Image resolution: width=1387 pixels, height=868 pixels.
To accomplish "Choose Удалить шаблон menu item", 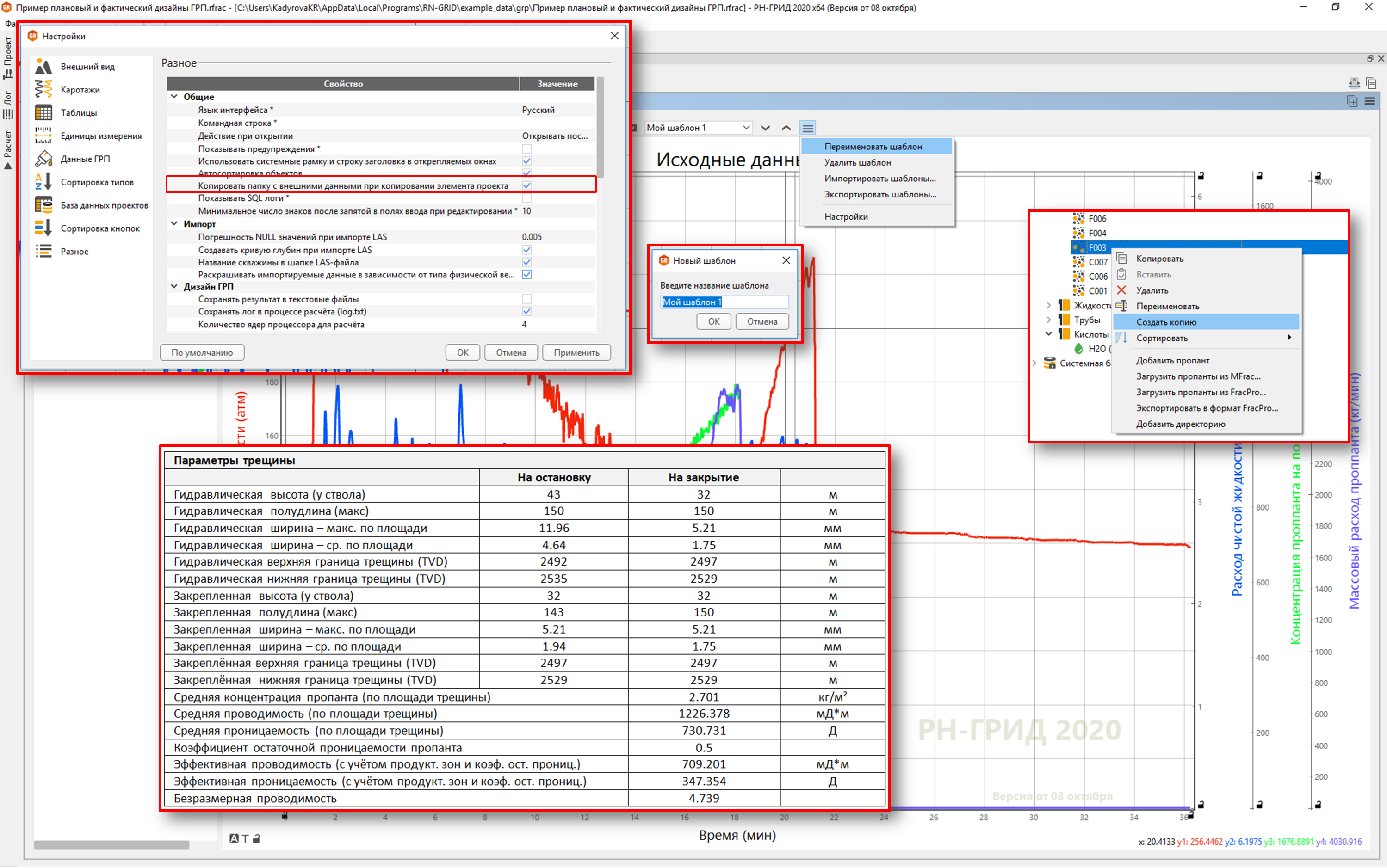I will pos(876,162).
